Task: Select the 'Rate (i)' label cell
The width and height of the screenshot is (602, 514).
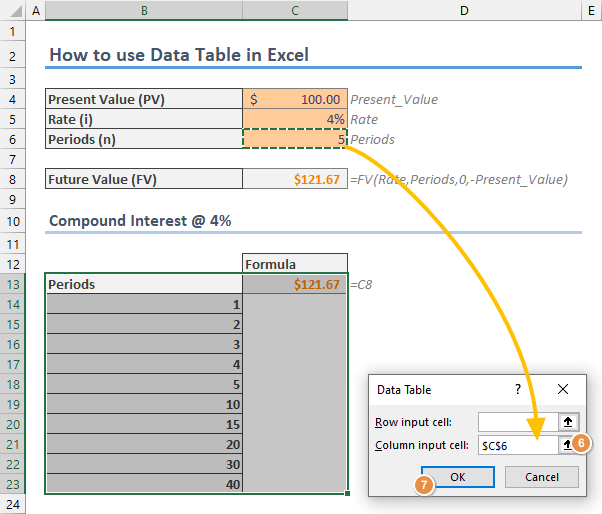Action: tap(144, 119)
